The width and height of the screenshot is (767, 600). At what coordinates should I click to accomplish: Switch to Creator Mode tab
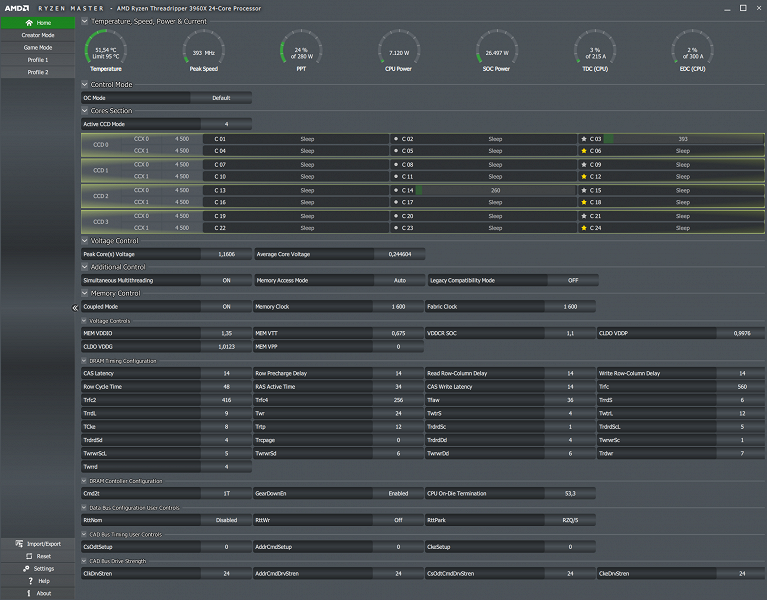point(38,35)
